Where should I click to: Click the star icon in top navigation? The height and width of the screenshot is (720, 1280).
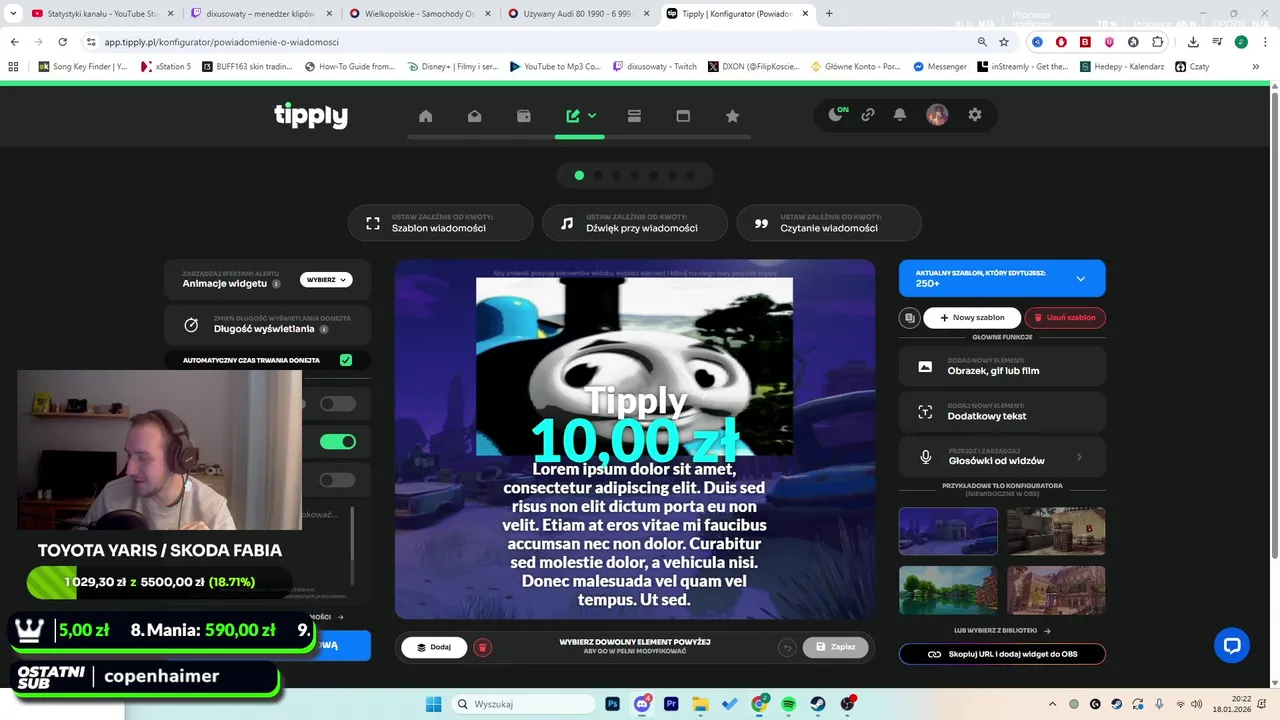[732, 116]
